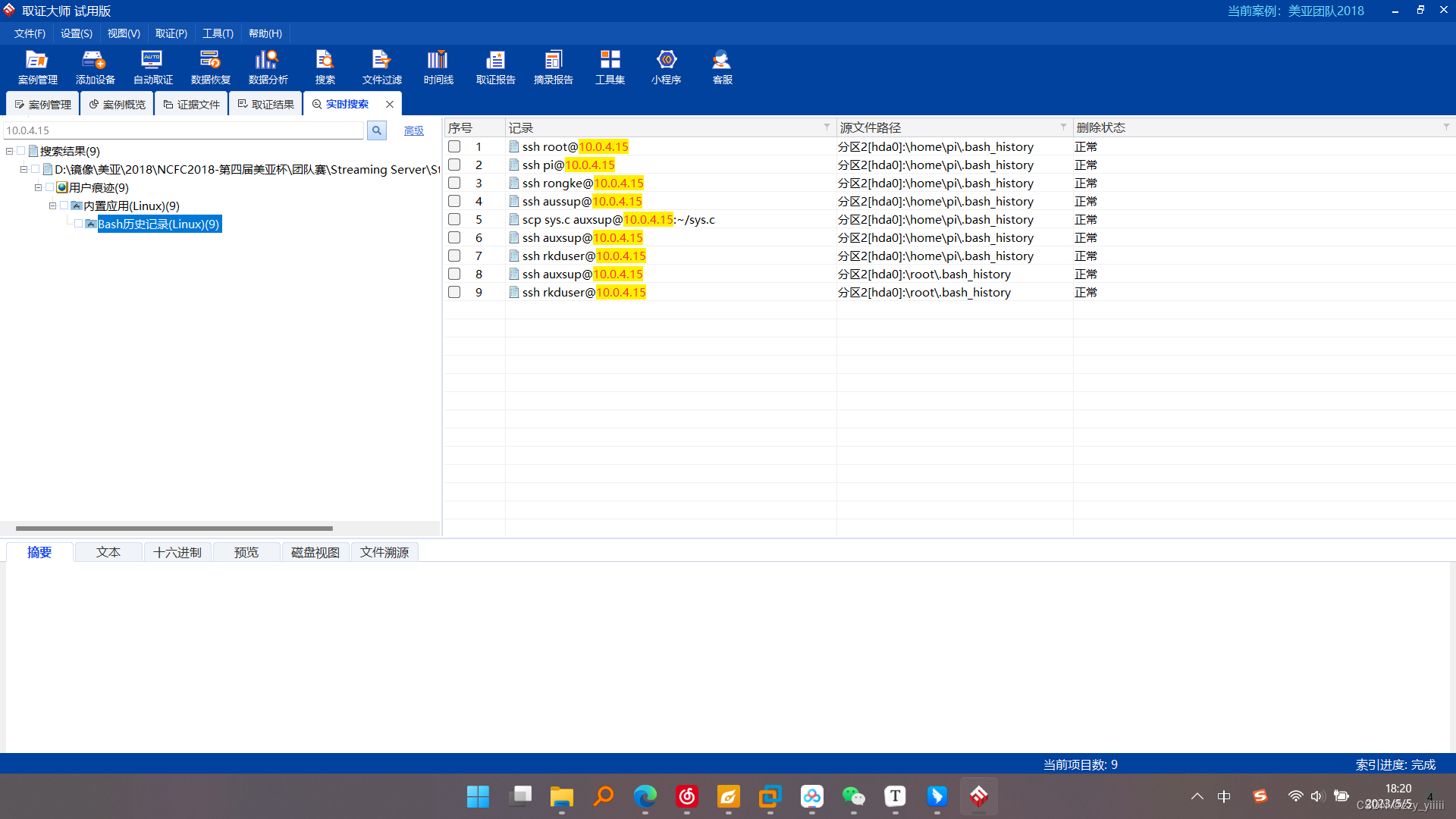The height and width of the screenshot is (819, 1456).
Task: Open the 记录 column filter dropdown
Action: click(827, 127)
